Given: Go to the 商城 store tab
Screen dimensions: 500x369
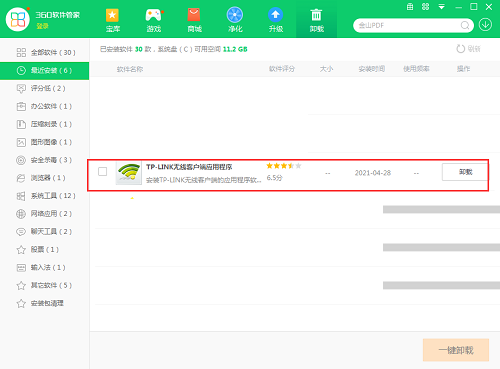Looking at the screenshot, I should (x=194, y=20).
